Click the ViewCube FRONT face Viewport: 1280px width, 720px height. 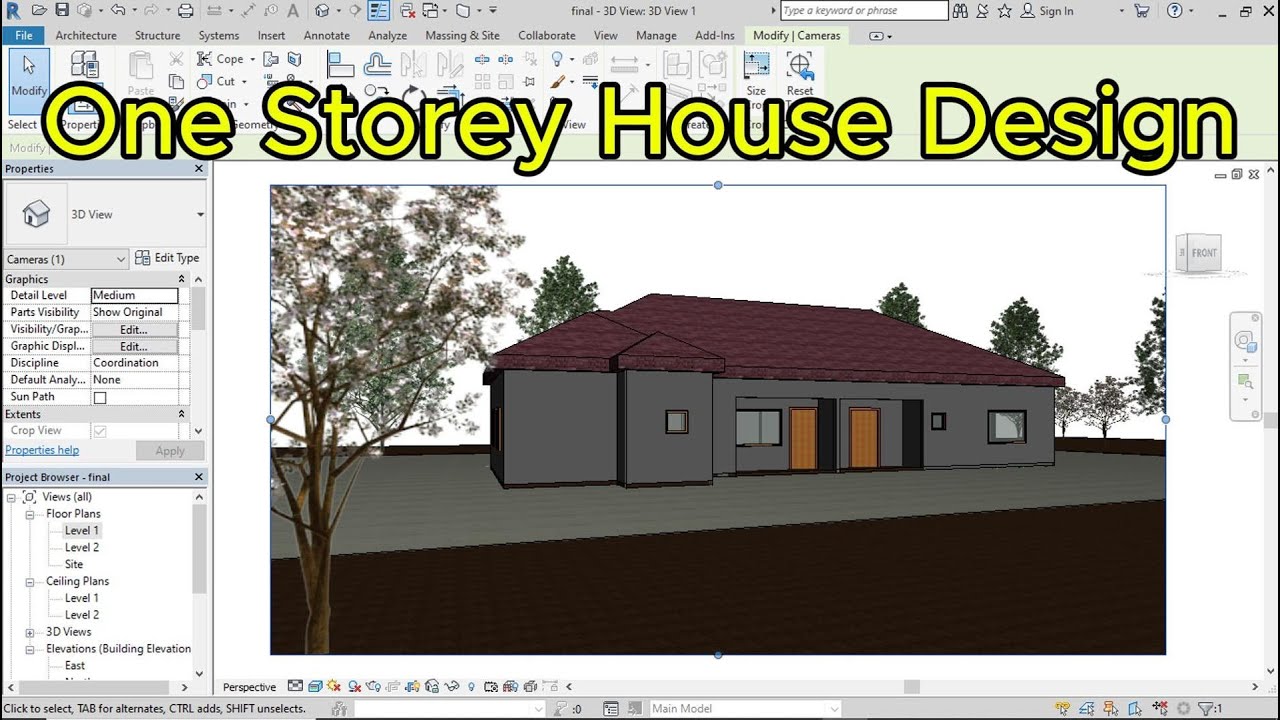(x=1203, y=253)
